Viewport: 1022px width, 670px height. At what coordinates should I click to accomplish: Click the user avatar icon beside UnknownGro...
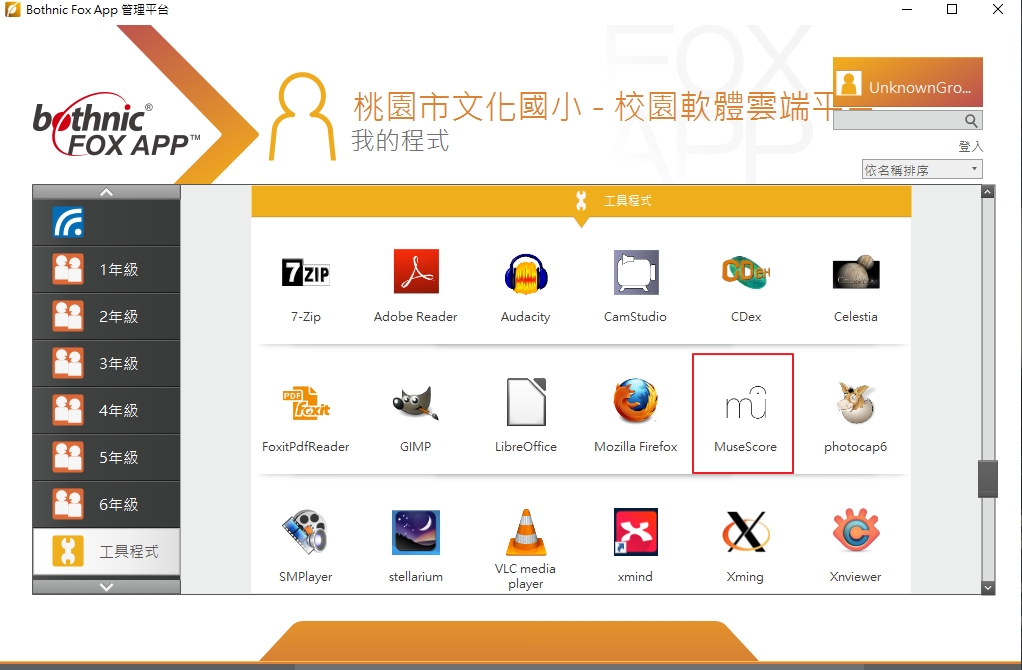coord(849,84)
